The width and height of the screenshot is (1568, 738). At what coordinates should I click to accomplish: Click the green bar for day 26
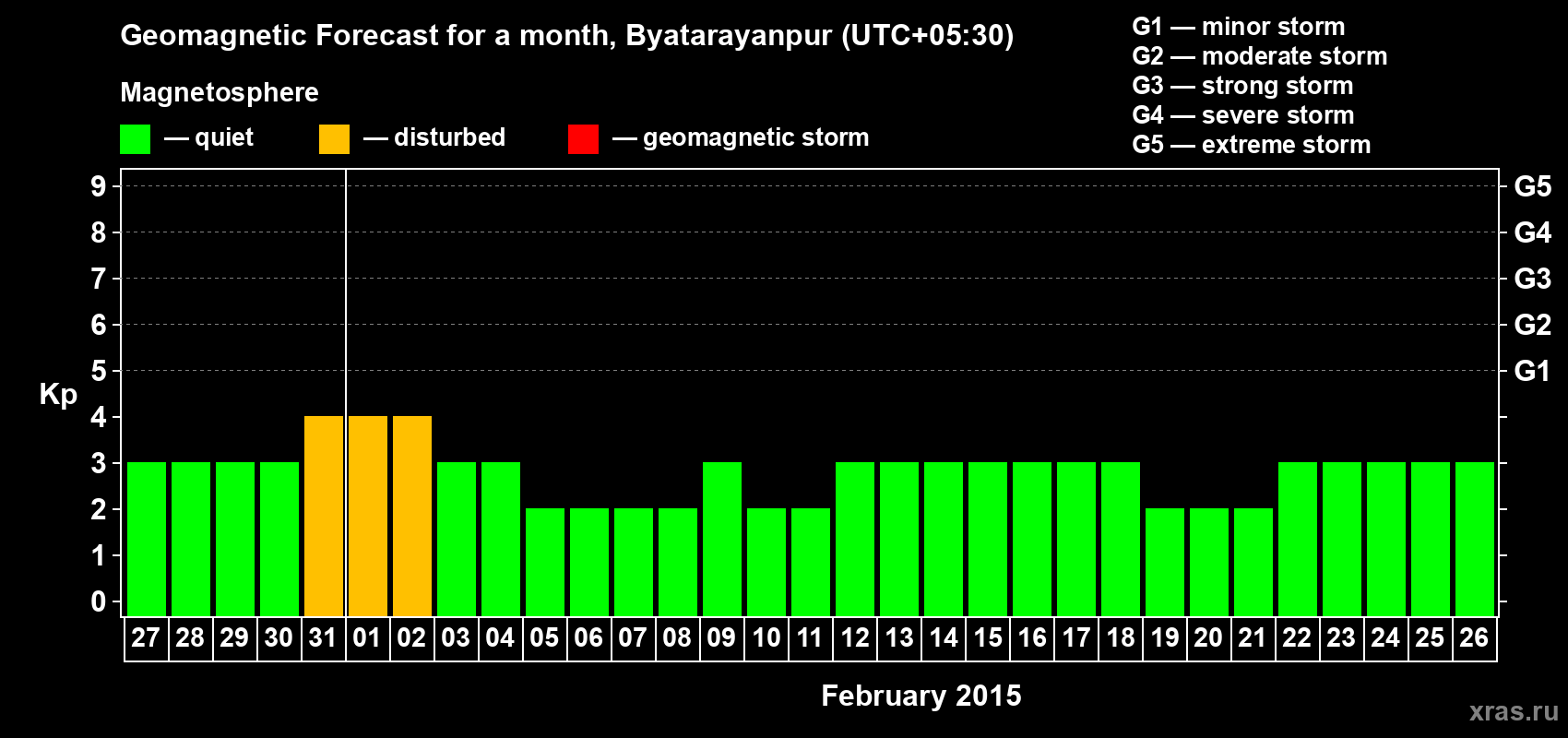(1475, 539)
